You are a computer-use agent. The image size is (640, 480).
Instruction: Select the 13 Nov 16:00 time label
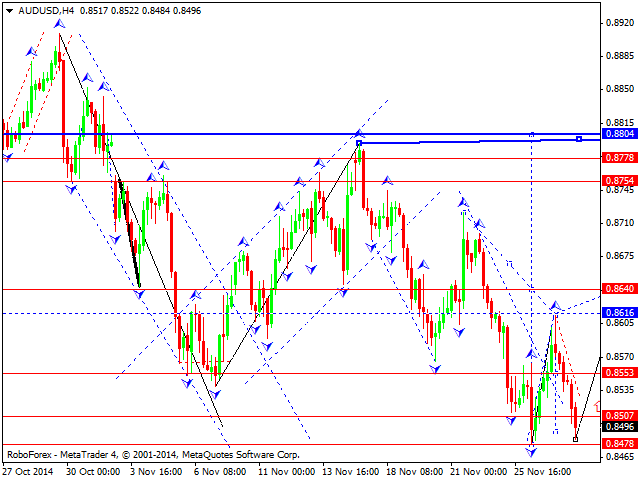tap(350, 471)
